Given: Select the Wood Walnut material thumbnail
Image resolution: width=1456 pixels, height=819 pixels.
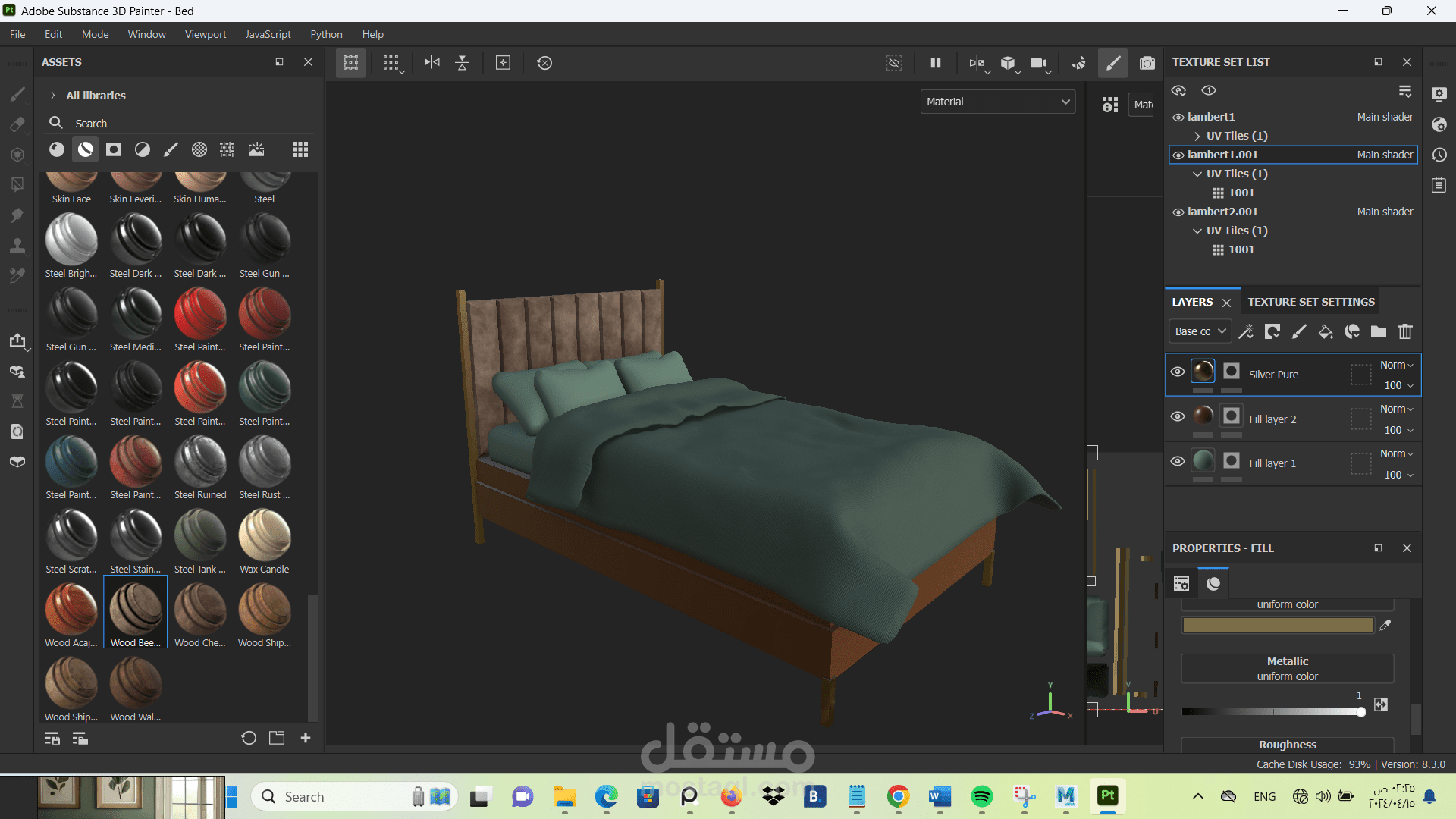Looking at the screenshot, I should tap(136, 682).
